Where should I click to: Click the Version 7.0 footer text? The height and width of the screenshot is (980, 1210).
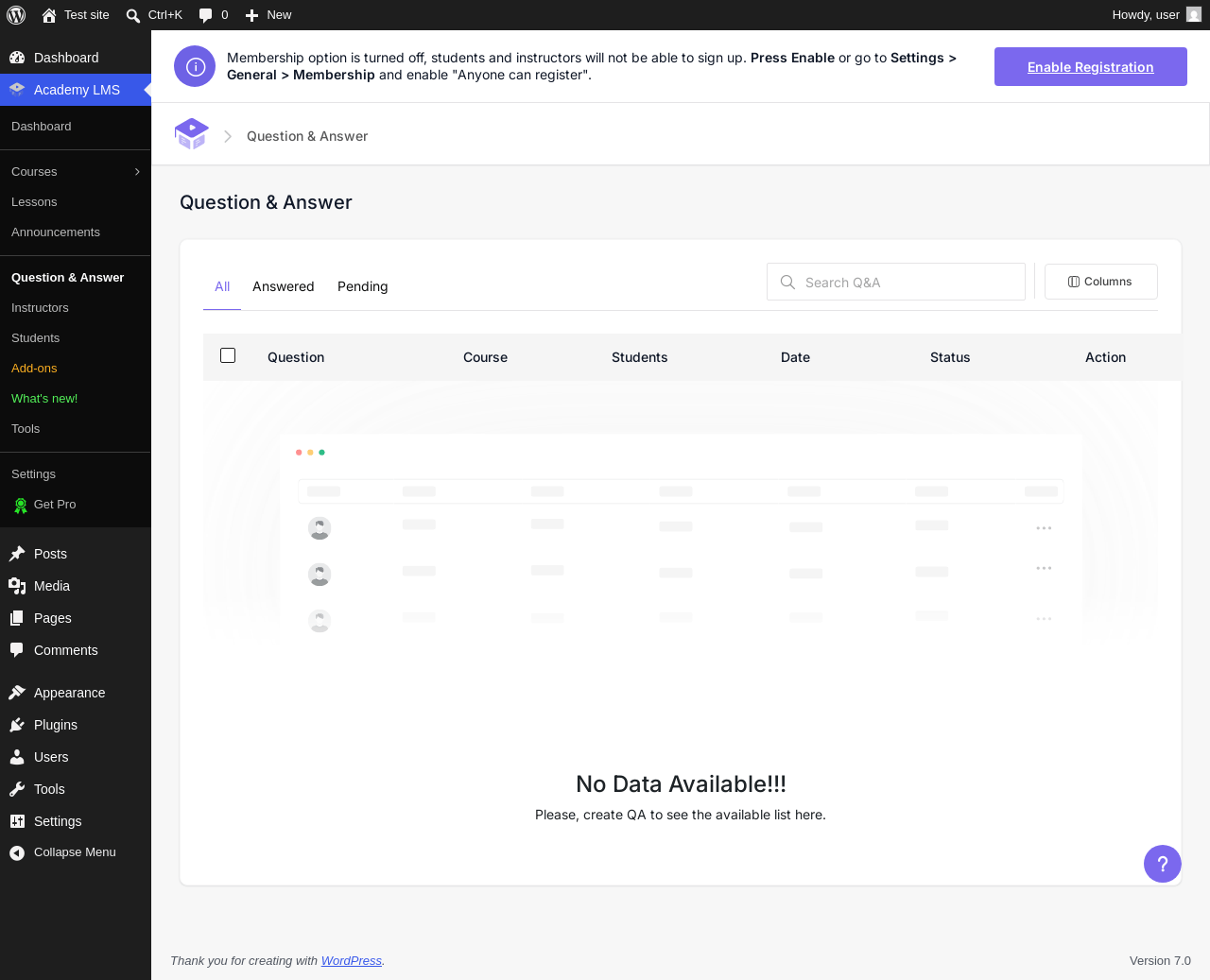[1160, 960]
